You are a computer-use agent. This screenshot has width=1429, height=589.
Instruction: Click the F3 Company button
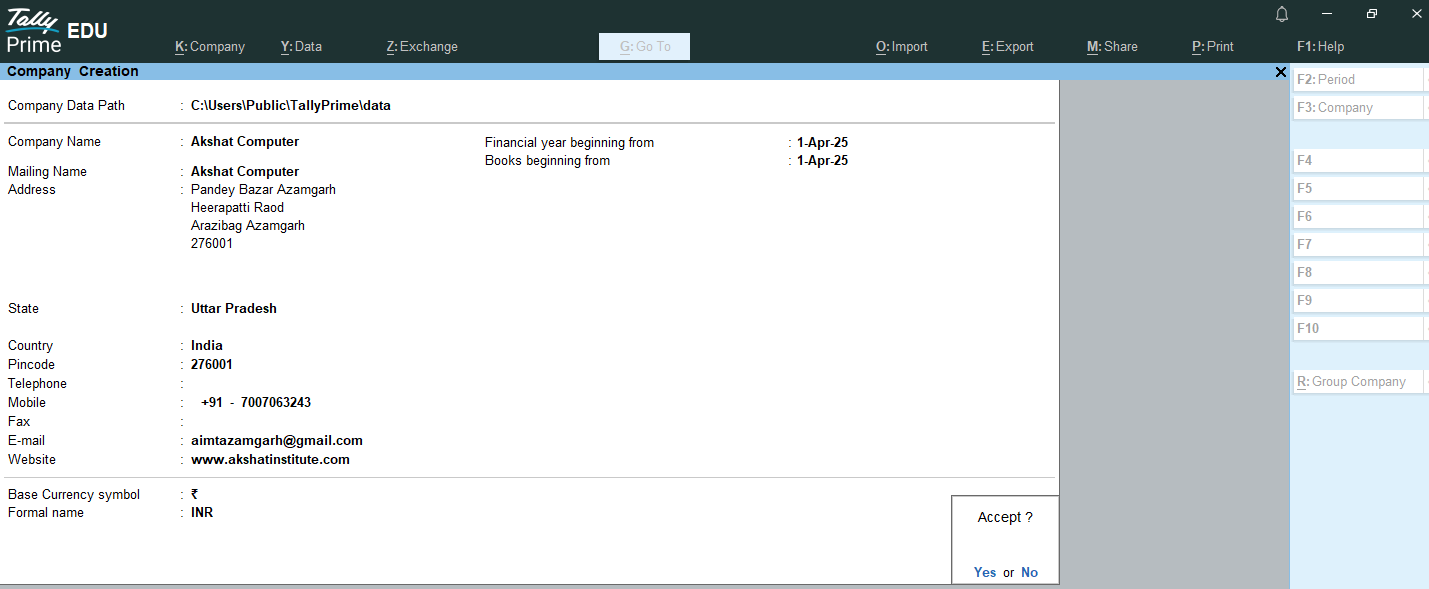tap(1356, 108)
